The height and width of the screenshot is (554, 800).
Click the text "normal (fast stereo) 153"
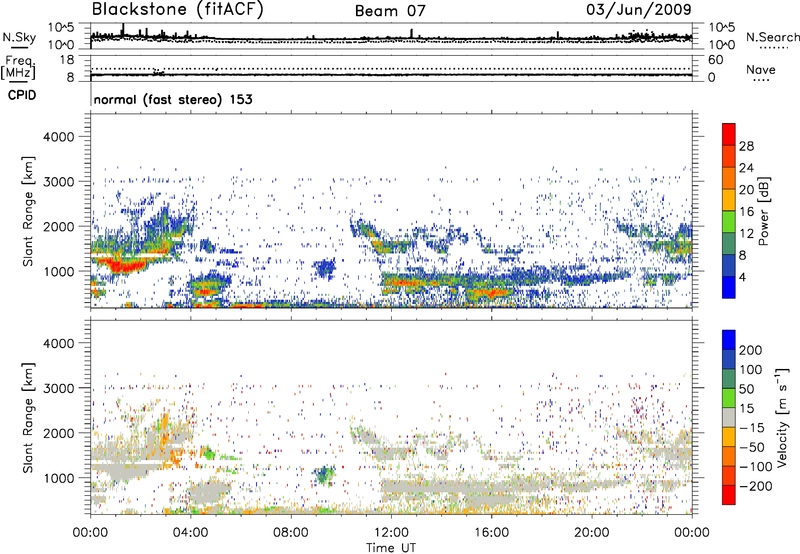(173, 99)
